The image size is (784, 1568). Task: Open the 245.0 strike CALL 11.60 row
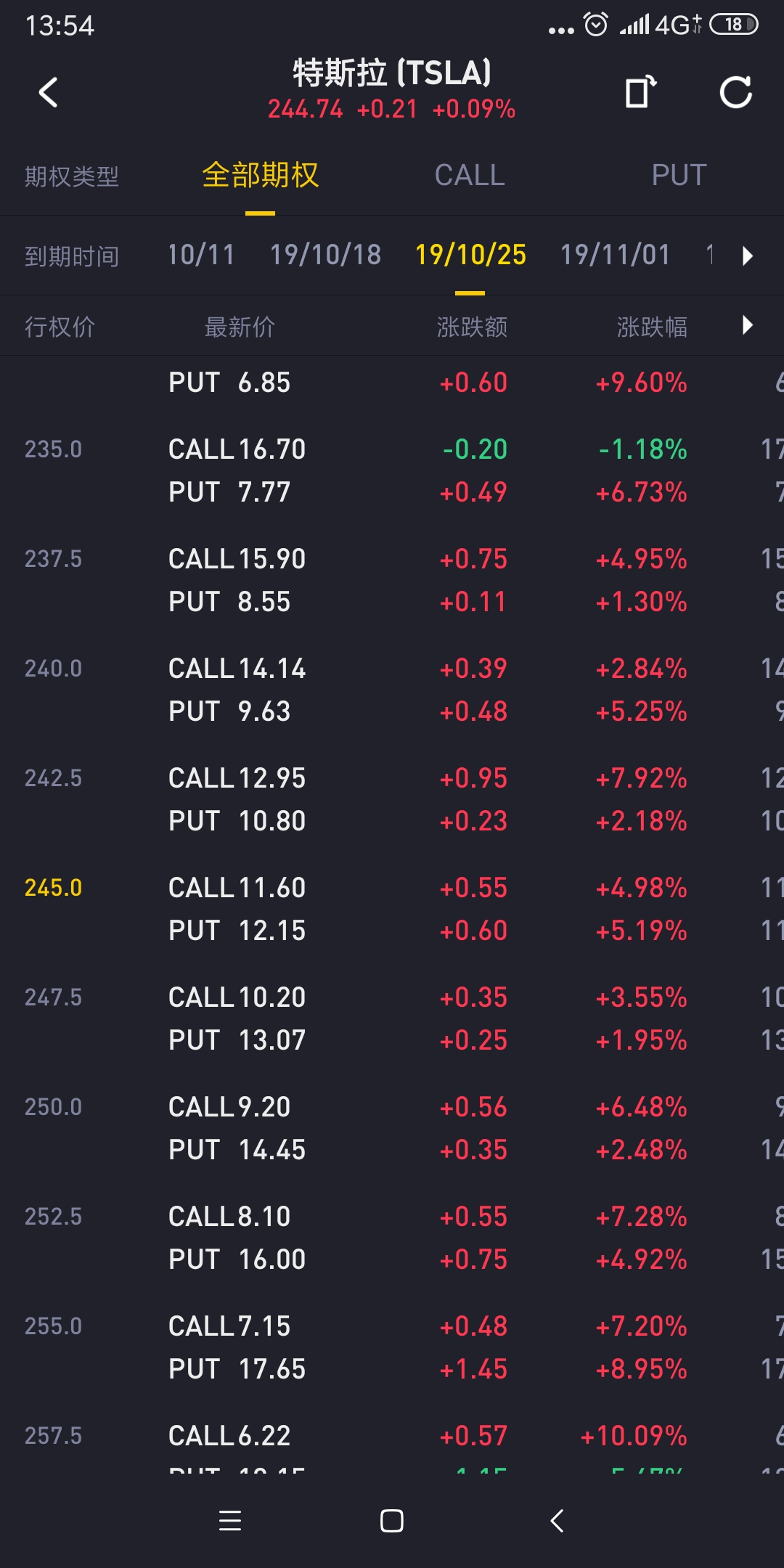click(x=237, y=888)
